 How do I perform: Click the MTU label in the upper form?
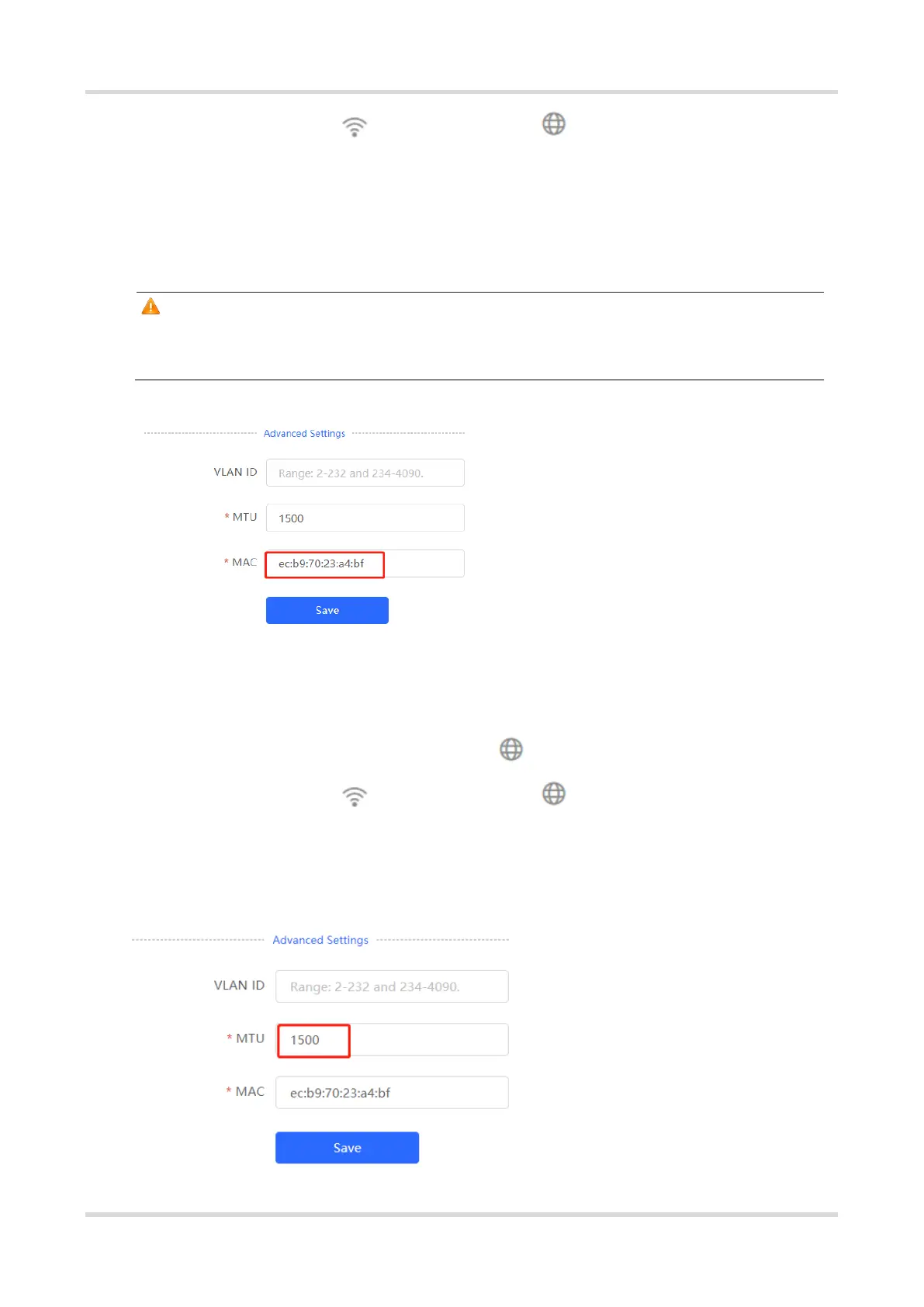[244, 517]
